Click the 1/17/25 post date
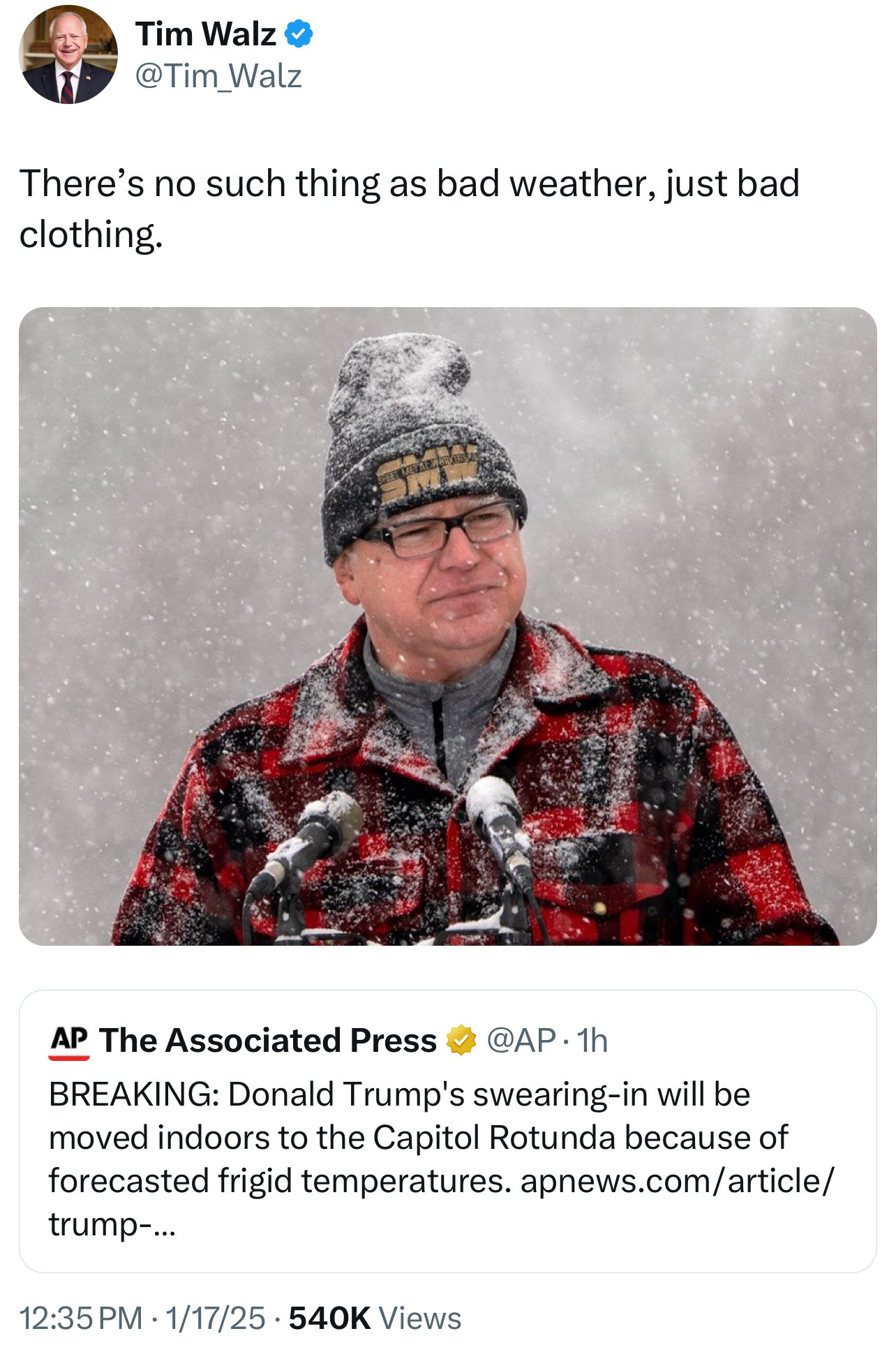Viewport: 896px width, 1345px height. pyautogui.click(x=215, y=1318)
